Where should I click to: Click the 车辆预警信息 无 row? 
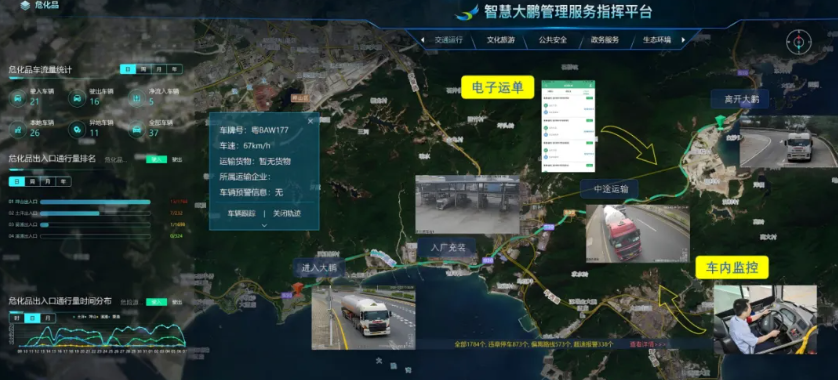[251, 192]
